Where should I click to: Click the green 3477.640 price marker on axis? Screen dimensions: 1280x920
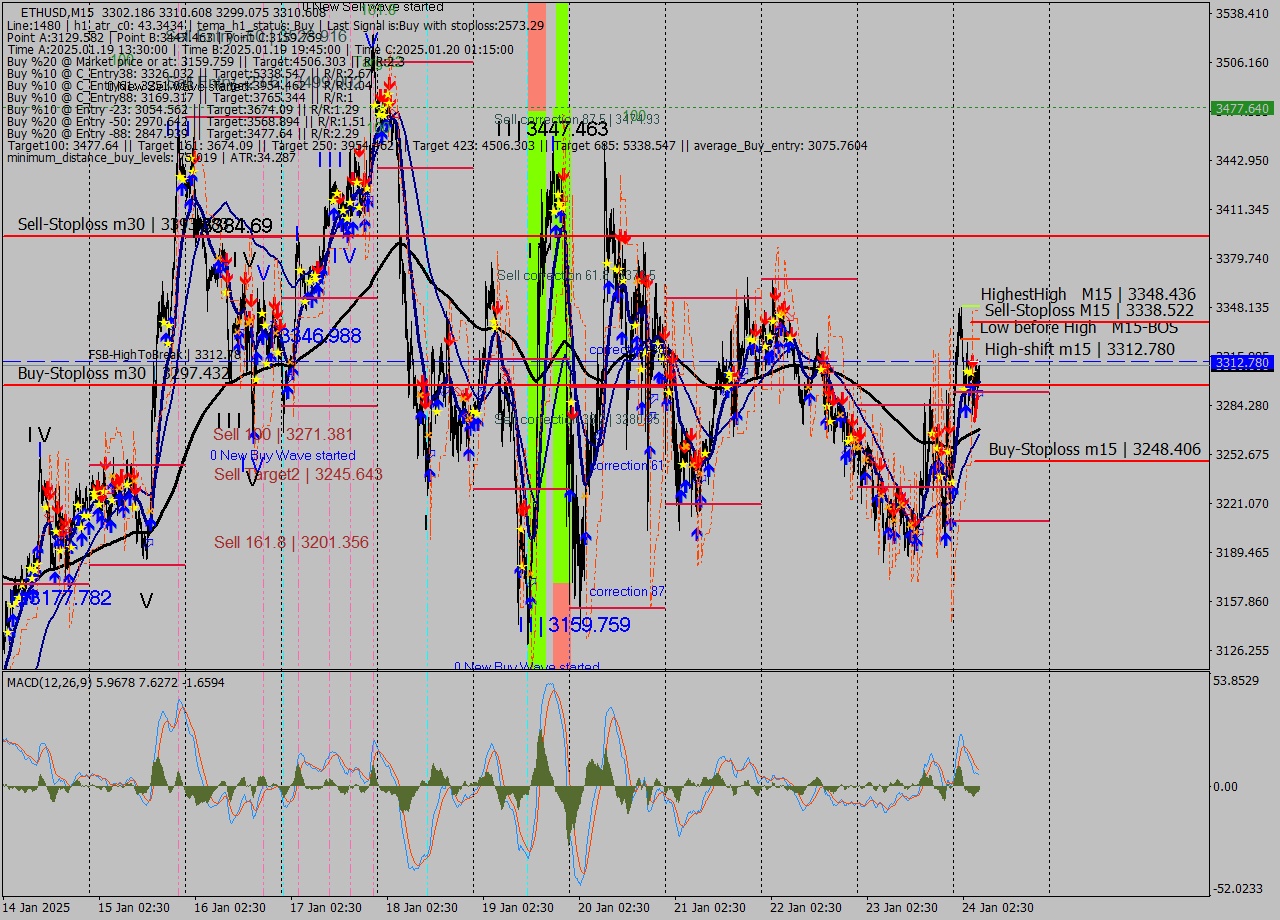1241,108
